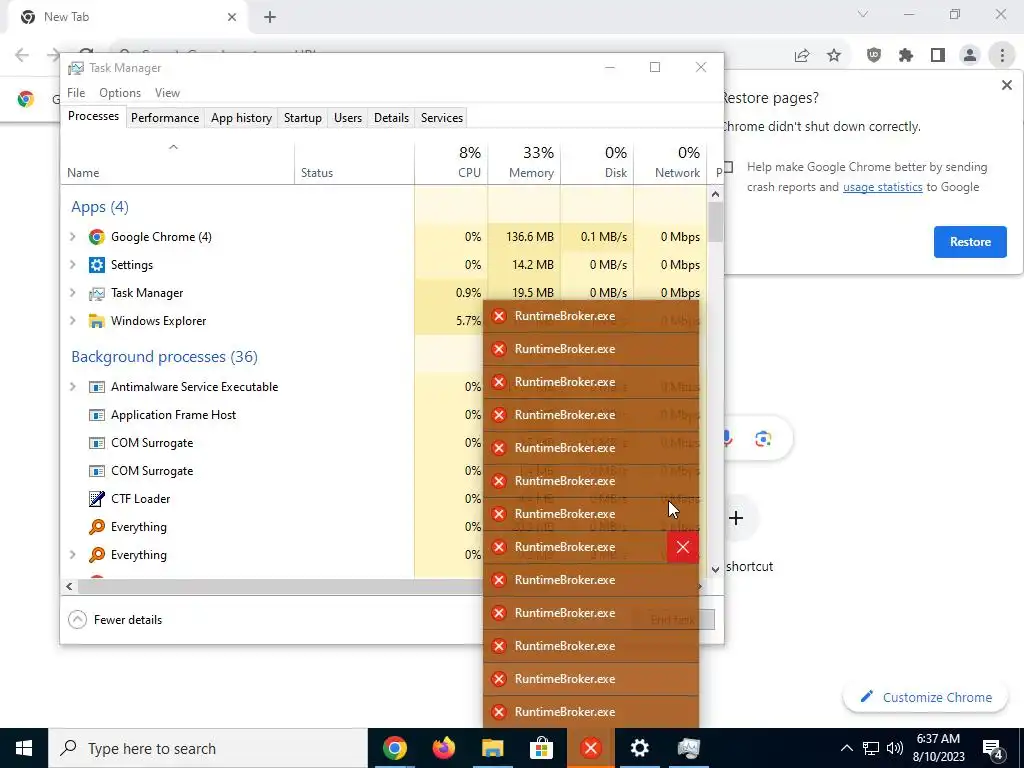Click the Windows Explorer folder icon in process list

[x=97, y=321]
